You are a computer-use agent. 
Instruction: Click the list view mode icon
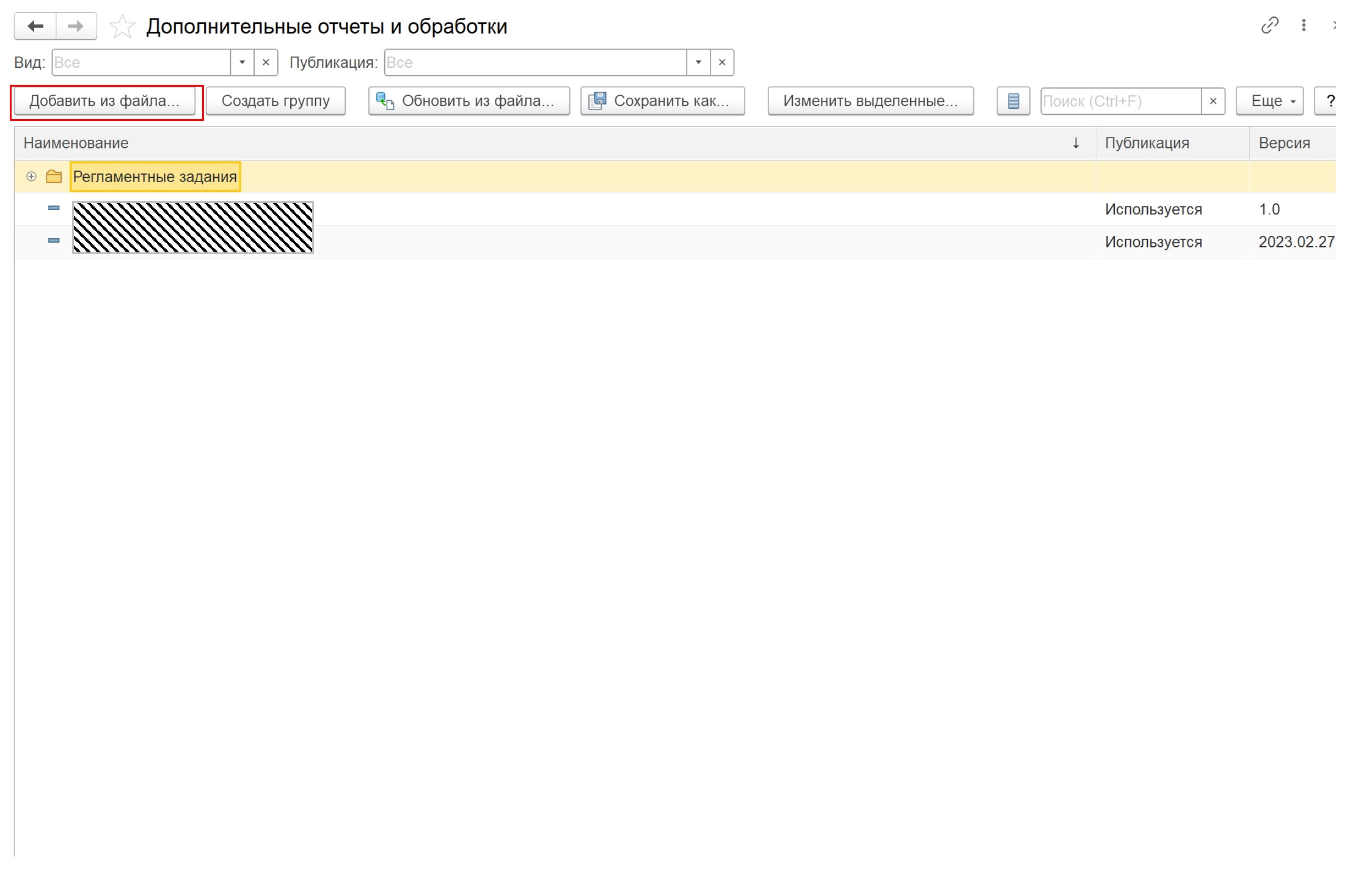pos(1013,101)
